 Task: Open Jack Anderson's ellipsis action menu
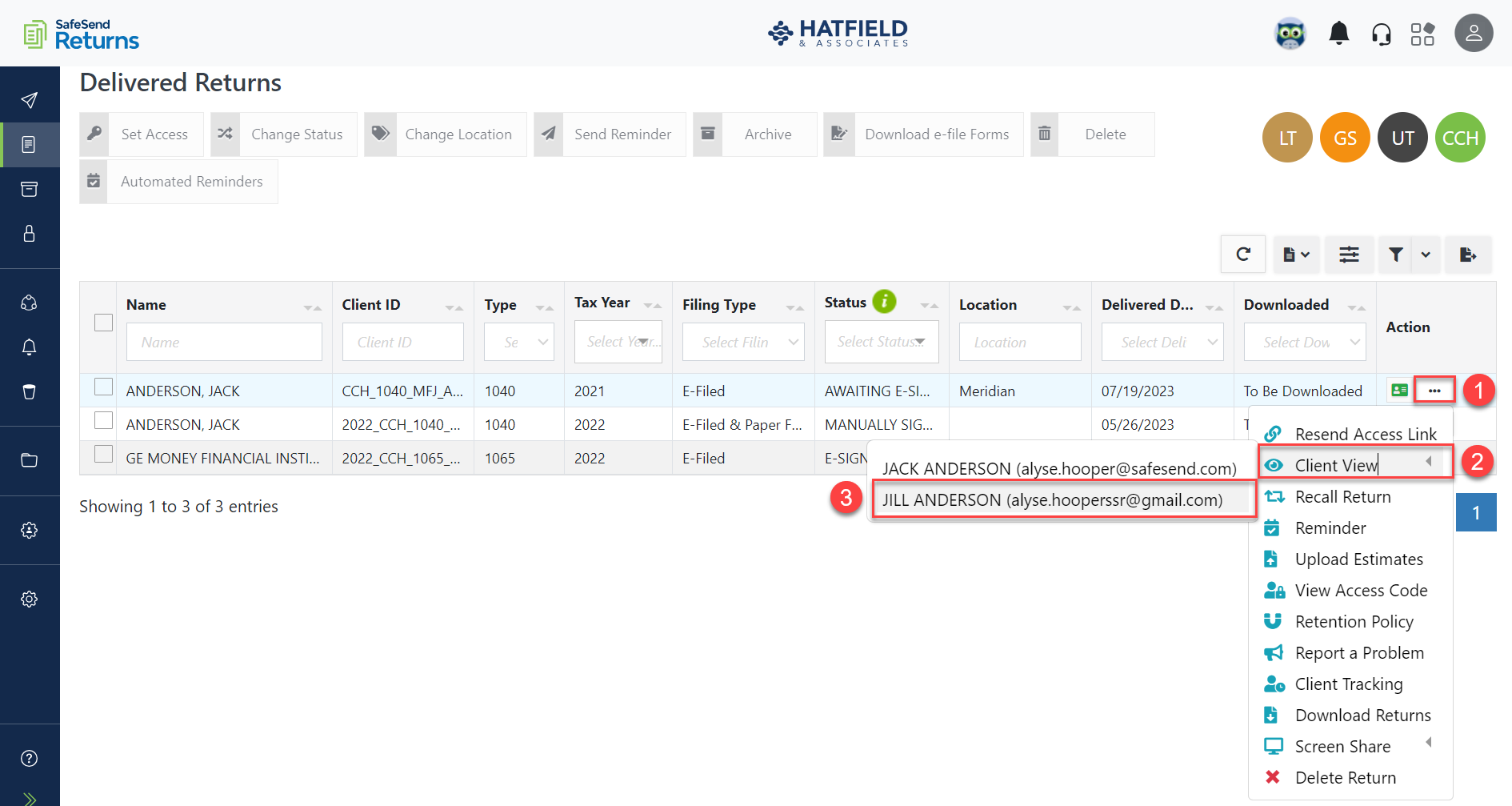(1434, 390)
